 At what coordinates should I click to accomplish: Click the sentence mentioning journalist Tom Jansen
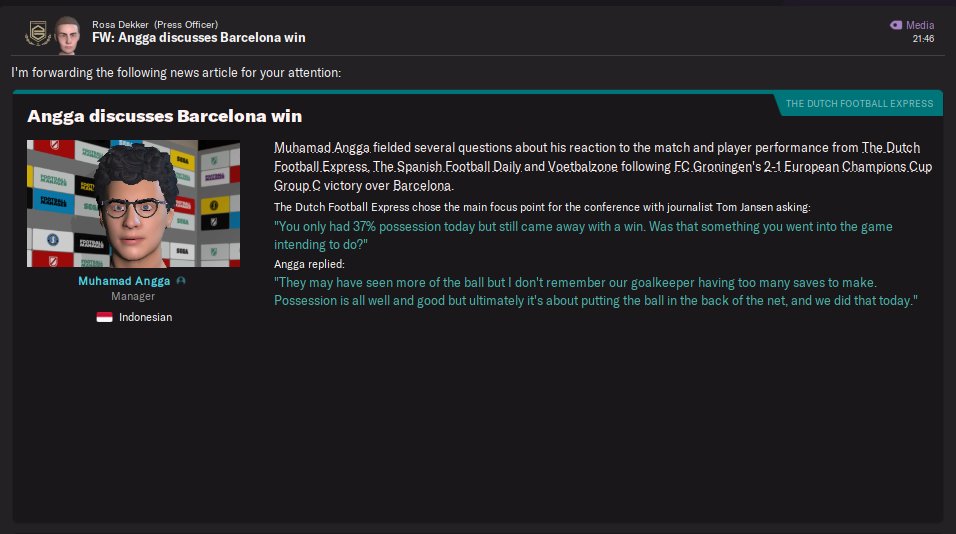tap(542, 207)
